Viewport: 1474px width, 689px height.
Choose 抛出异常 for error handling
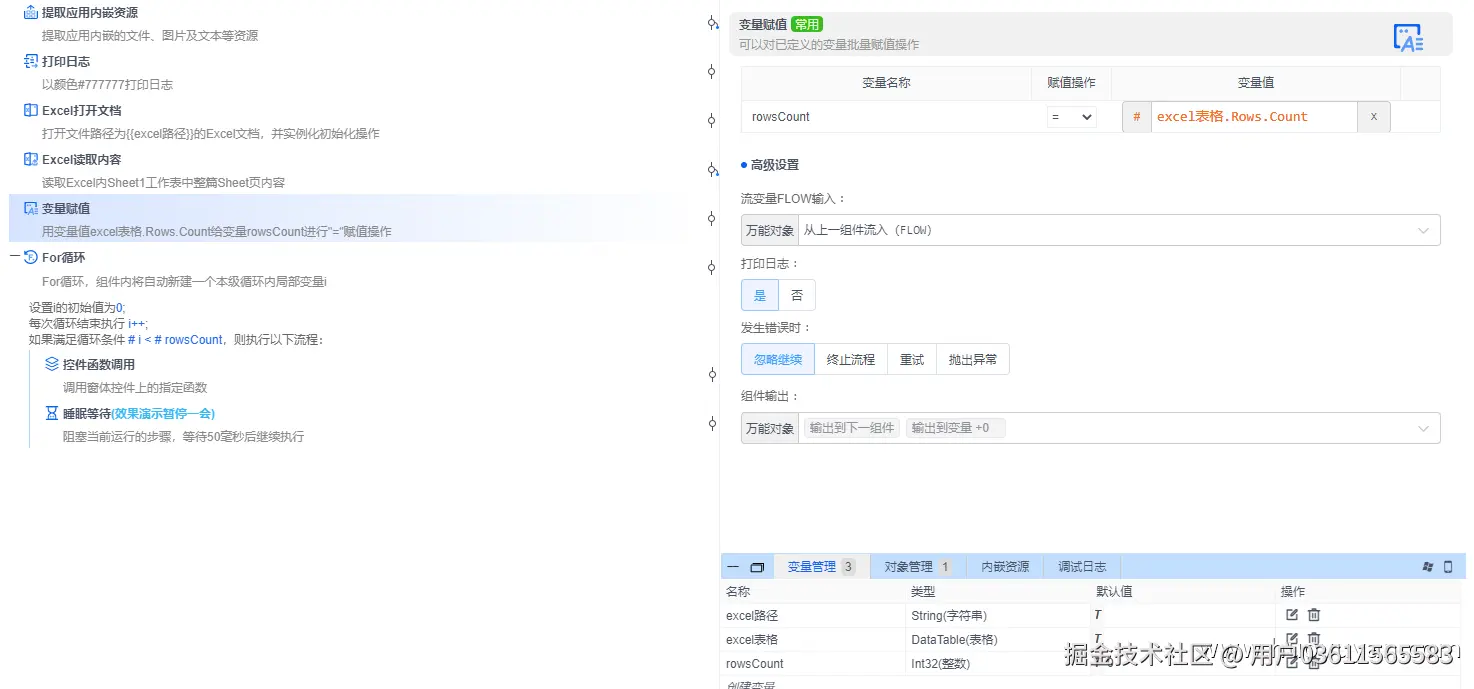point(973,360)
